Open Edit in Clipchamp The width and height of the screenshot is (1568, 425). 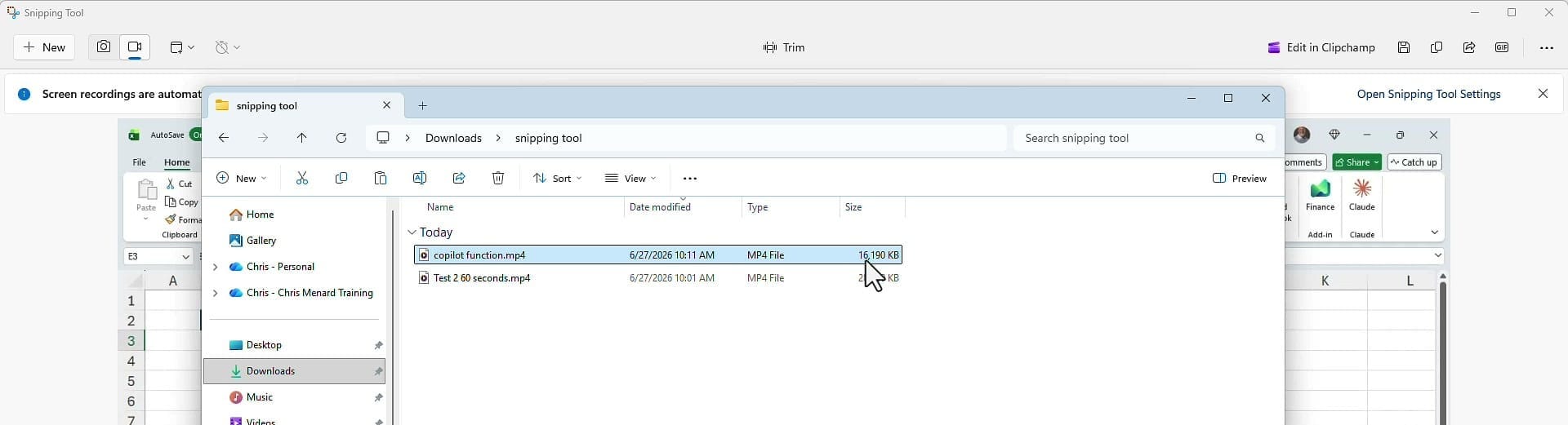(1321, 47)
